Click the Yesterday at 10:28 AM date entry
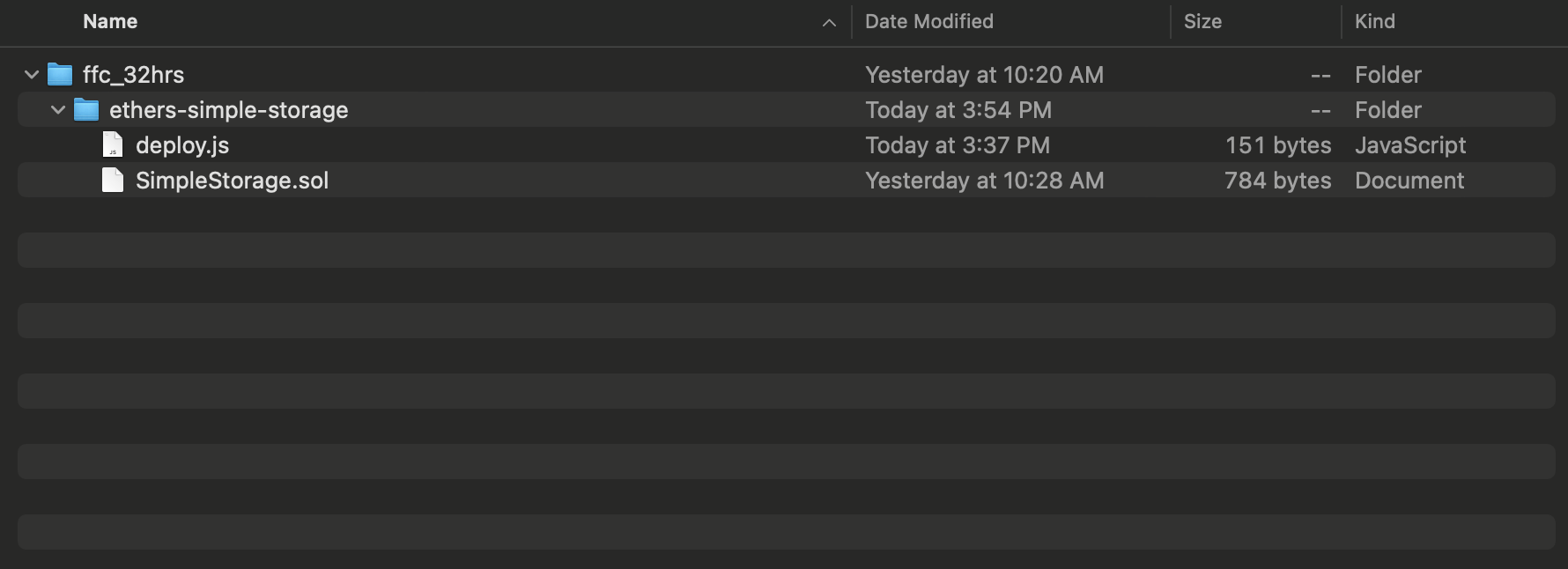 pos(984,181)
